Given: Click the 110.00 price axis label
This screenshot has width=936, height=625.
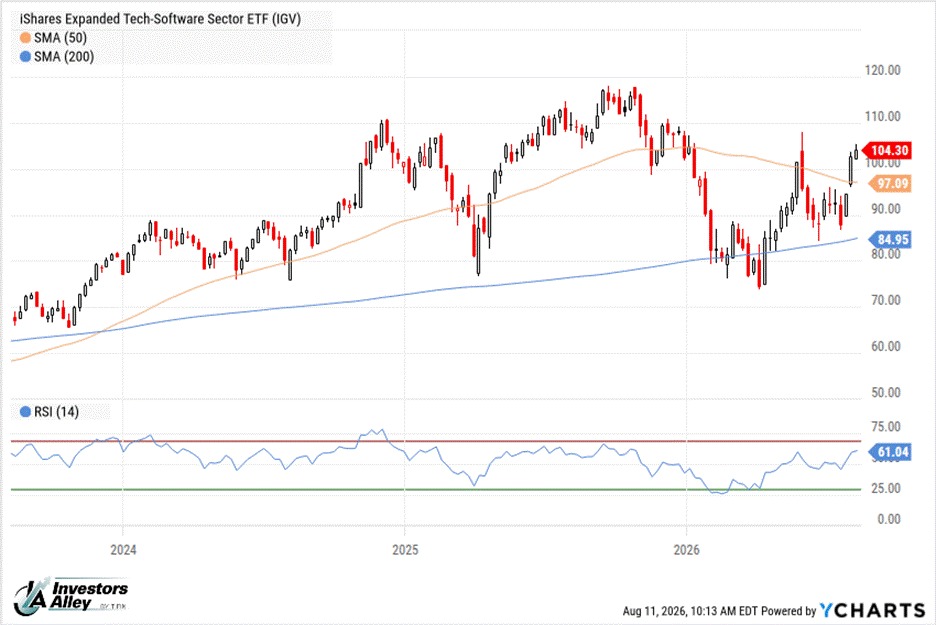Looking at the screenshot, I should click(883, 116).
